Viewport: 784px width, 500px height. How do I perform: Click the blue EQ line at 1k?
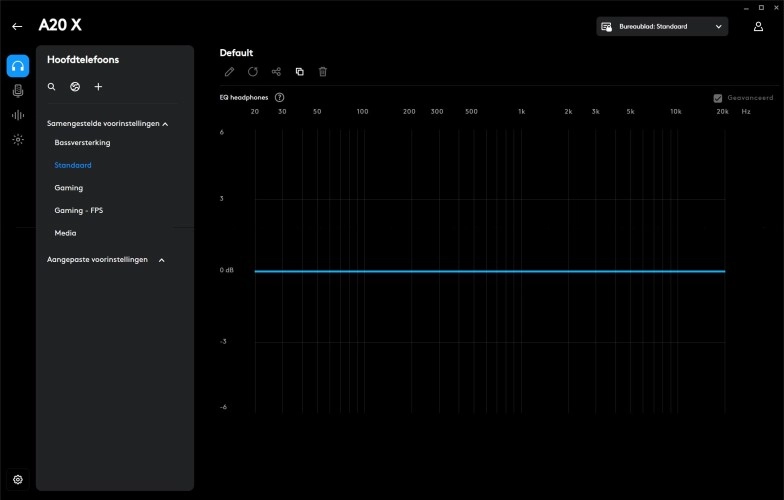pyautogui.click(x=521, y=271)
